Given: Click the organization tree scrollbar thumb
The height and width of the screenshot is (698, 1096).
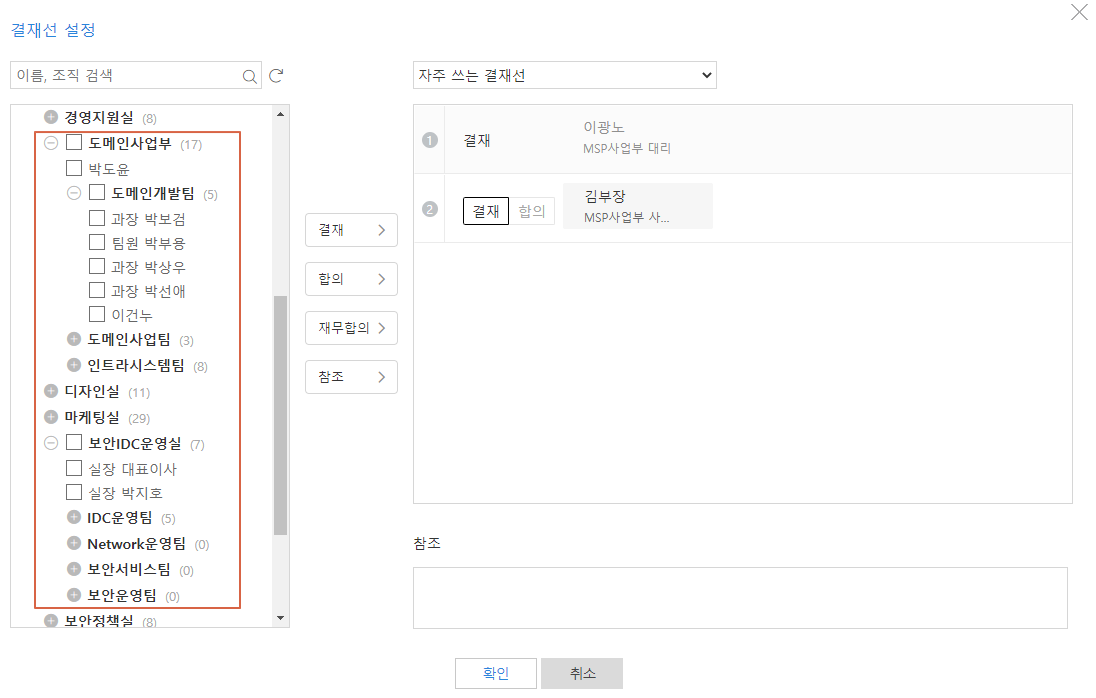Looking at the screenshot, I should coord(280,415).
